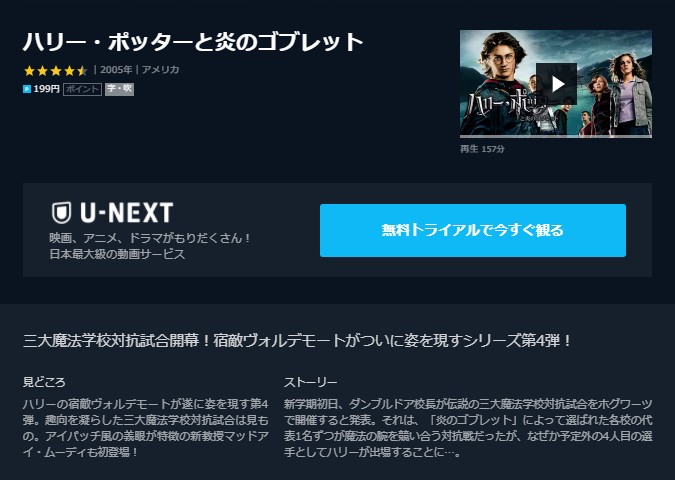This screenshot has height=480, width=675.
Task: Click the ポイント badge
Action: tap(82, 90)
